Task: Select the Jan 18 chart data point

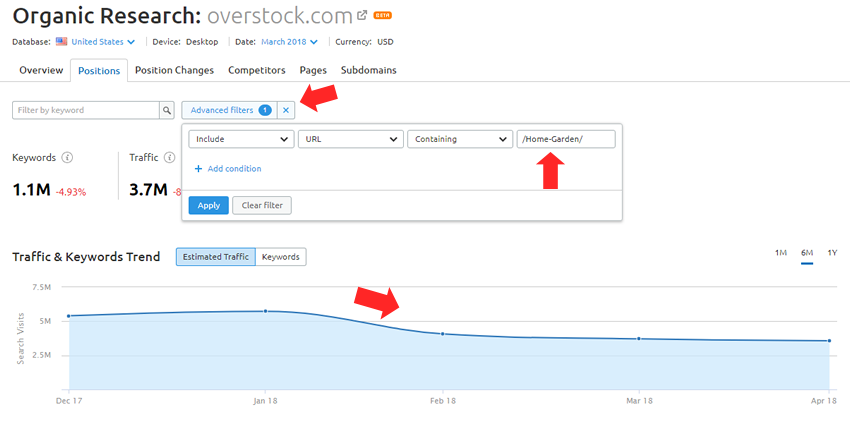Action: pos(266,311)
